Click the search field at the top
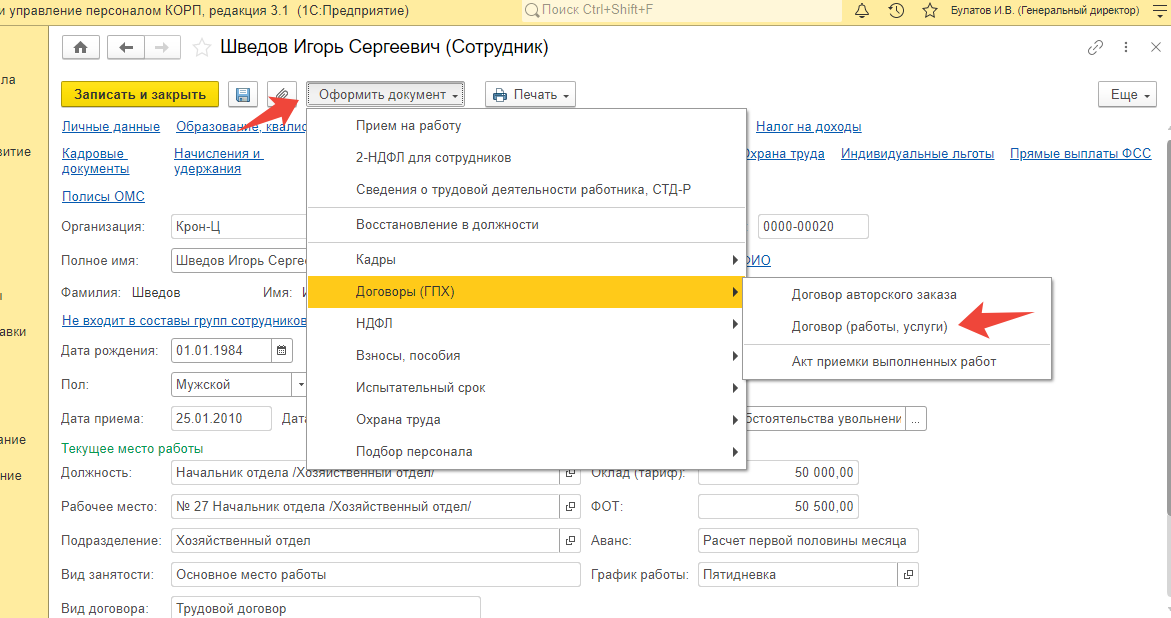Image resolution: width=1171 pixels, height=618 pixels. tap(680, 10)
